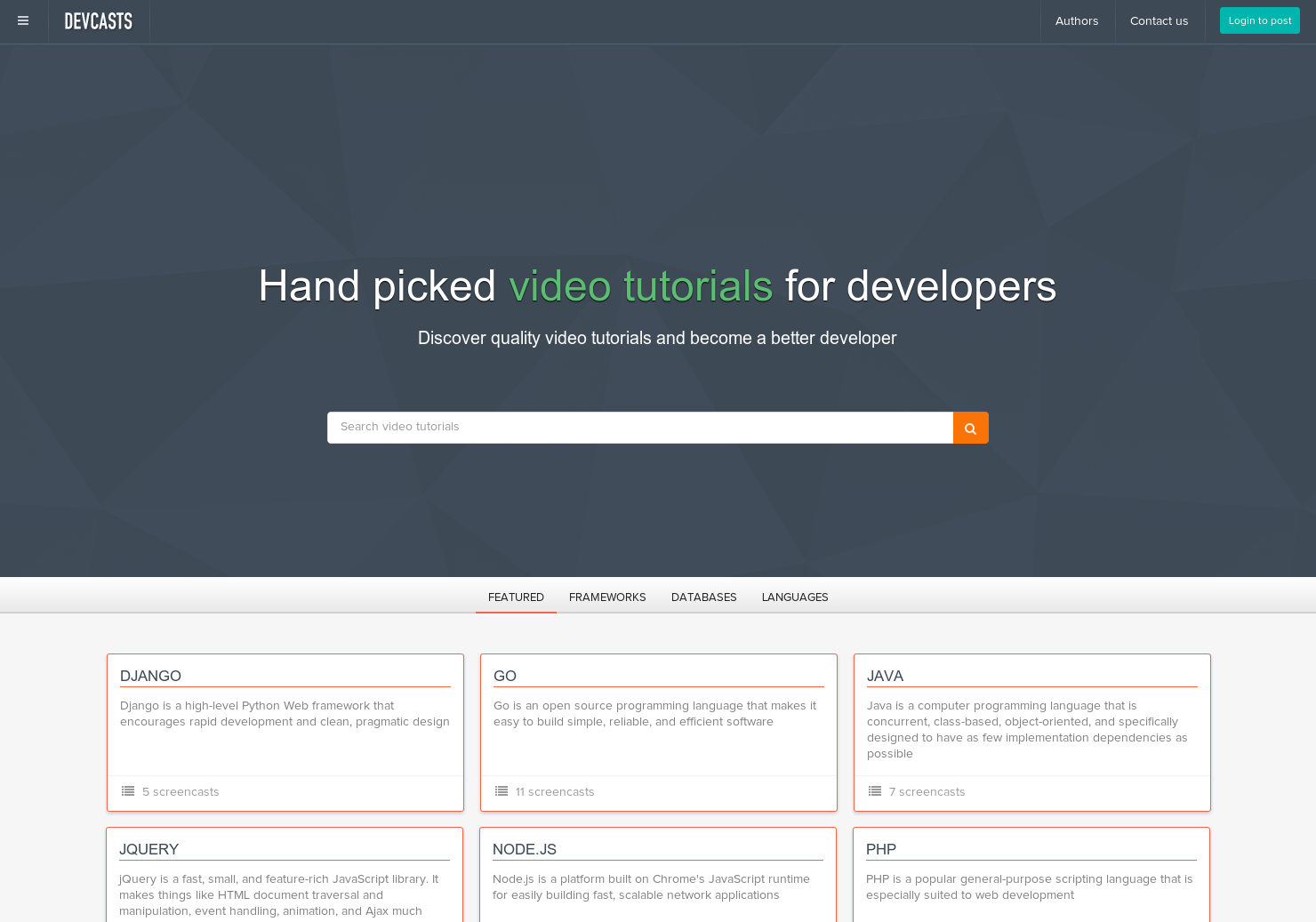The height and width of the screenshot is (922, 1316).
Task: Click list icon beside 11 screencasts
Action: point(502,791)
